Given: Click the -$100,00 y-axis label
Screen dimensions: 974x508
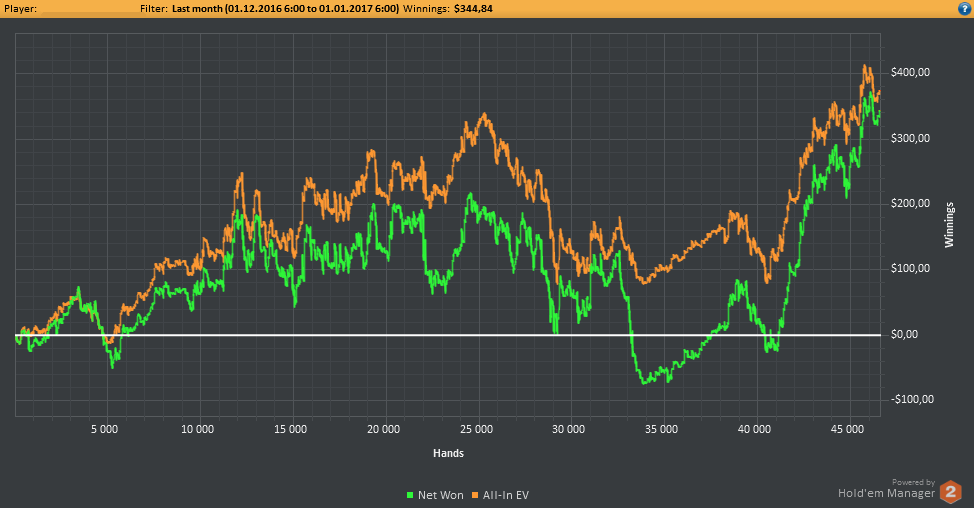Looking at the screenshot, I should click(913, 399).
